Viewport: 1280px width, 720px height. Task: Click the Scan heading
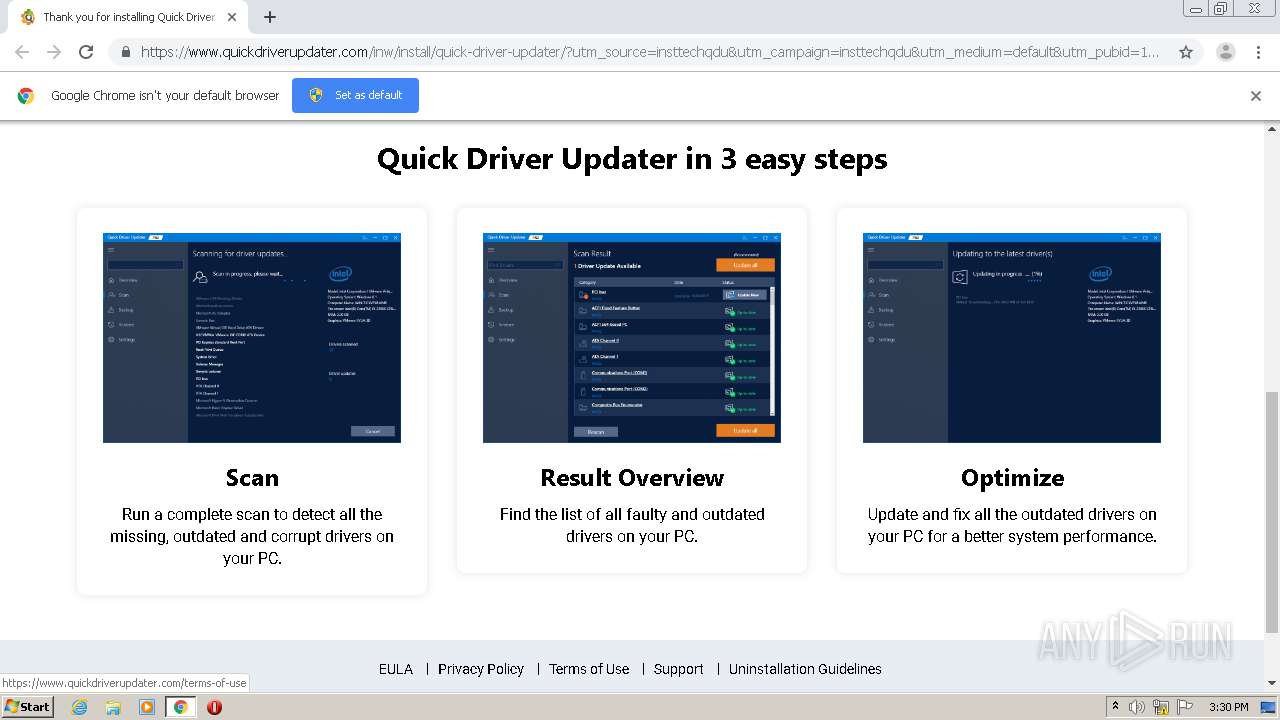252,478
